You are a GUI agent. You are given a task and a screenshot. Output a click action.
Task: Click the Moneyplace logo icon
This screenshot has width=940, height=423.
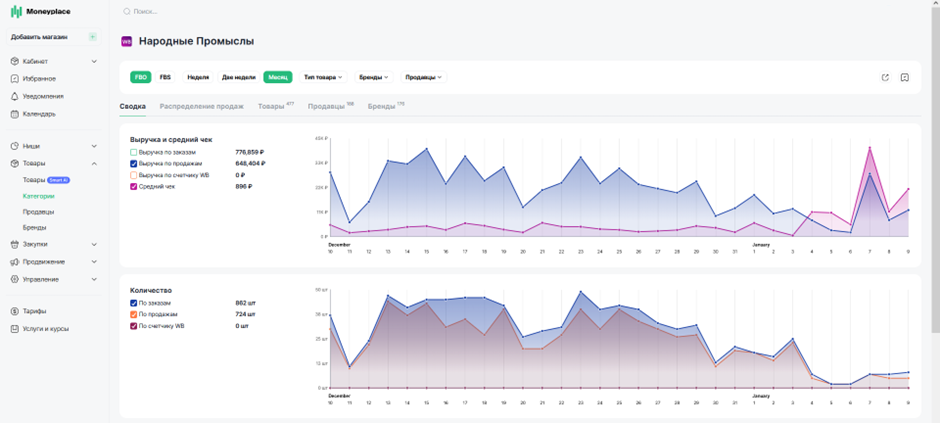pyautogui.click(x=16, y=11)
